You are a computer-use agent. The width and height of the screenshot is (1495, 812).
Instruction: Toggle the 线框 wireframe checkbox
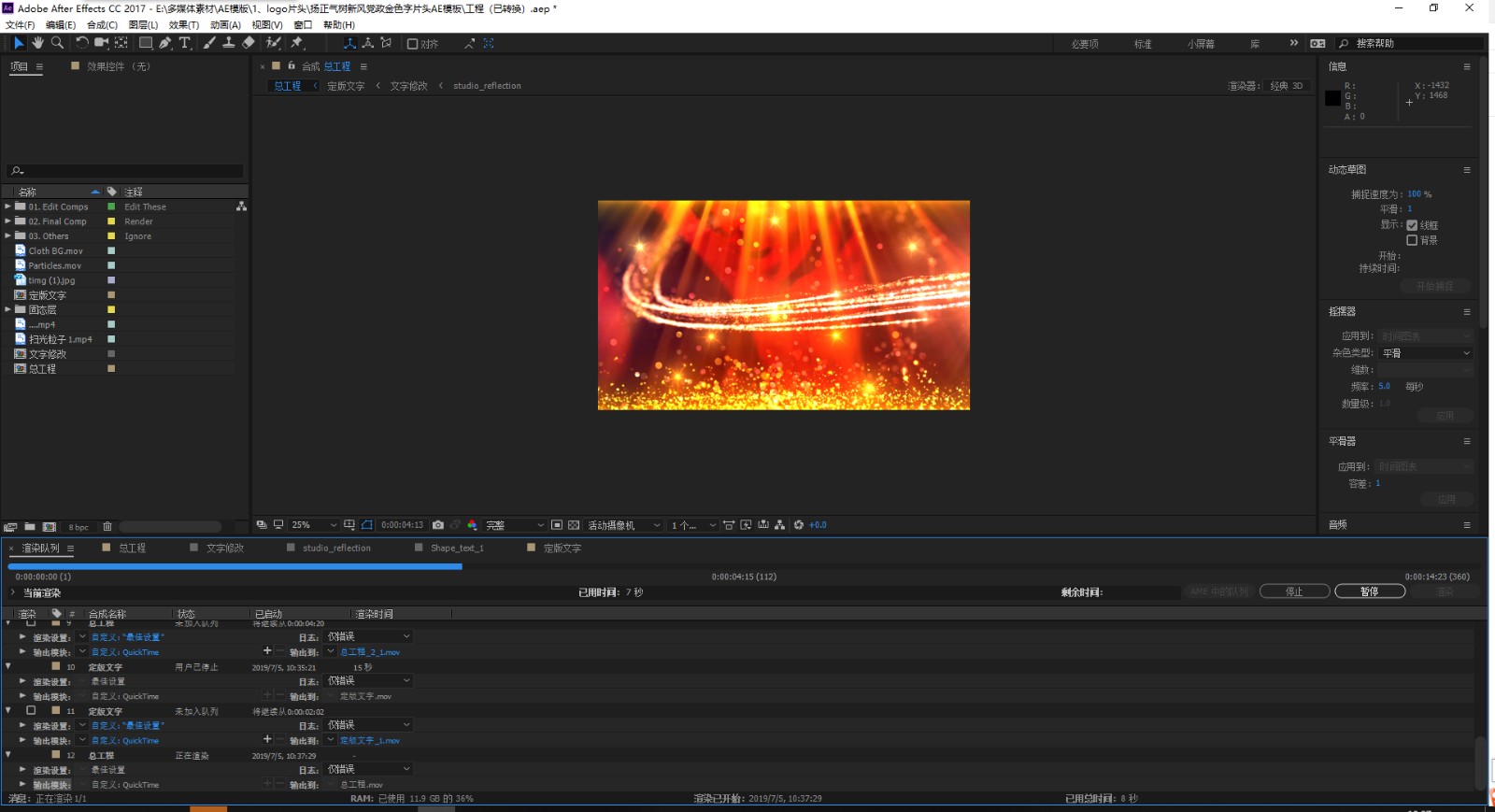(x=1412, y=225)
